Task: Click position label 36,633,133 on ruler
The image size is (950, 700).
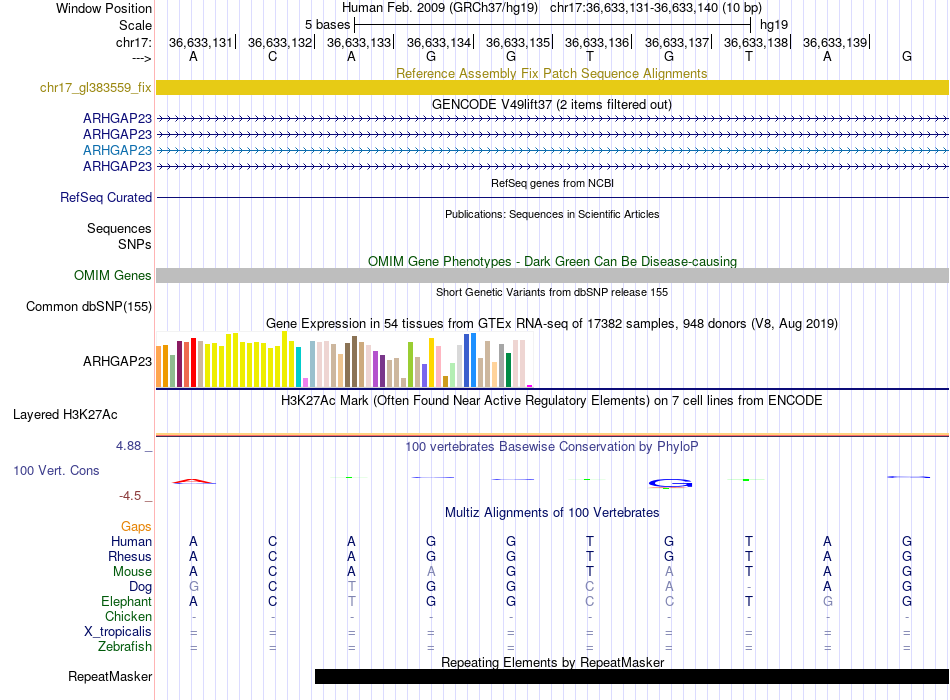Action: pos(359,42)
